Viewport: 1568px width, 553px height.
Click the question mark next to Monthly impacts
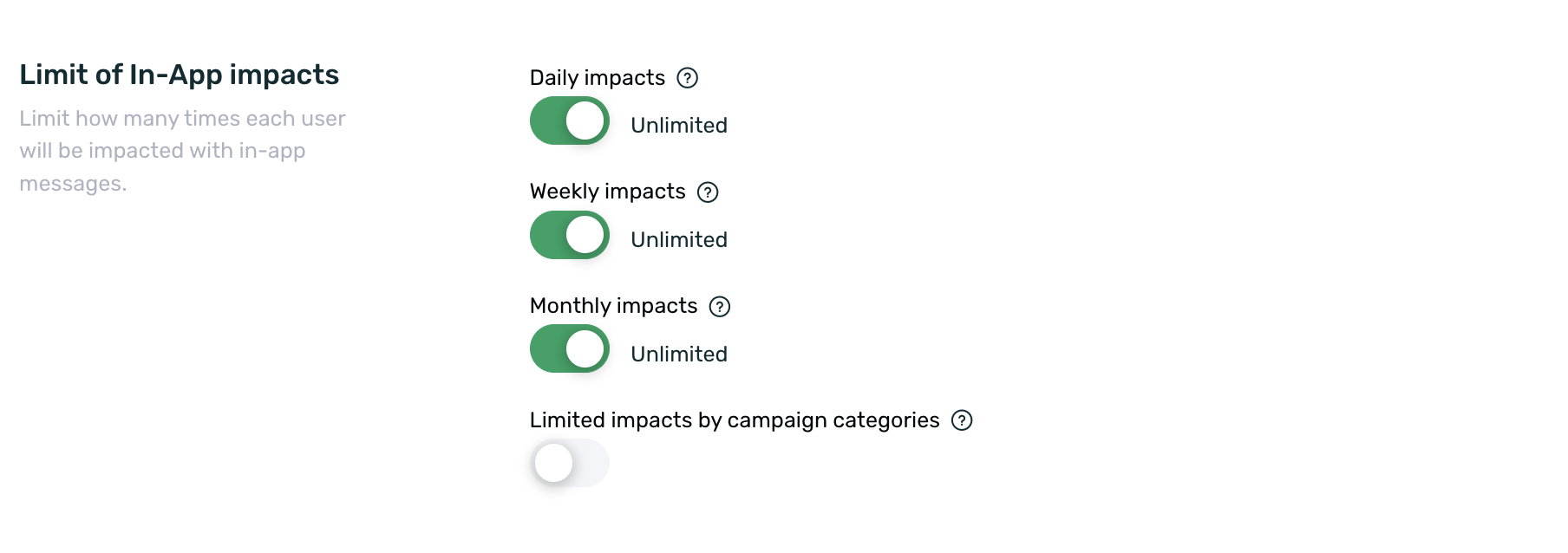pos(720,307)
